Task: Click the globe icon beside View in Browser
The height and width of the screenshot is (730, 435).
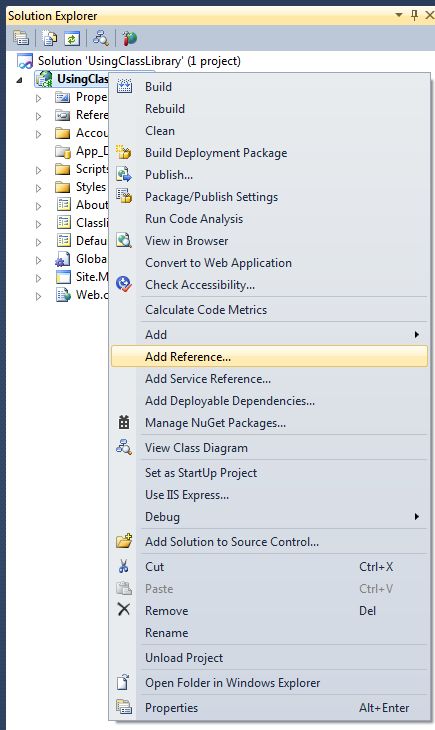Action: tap(124, 240)
